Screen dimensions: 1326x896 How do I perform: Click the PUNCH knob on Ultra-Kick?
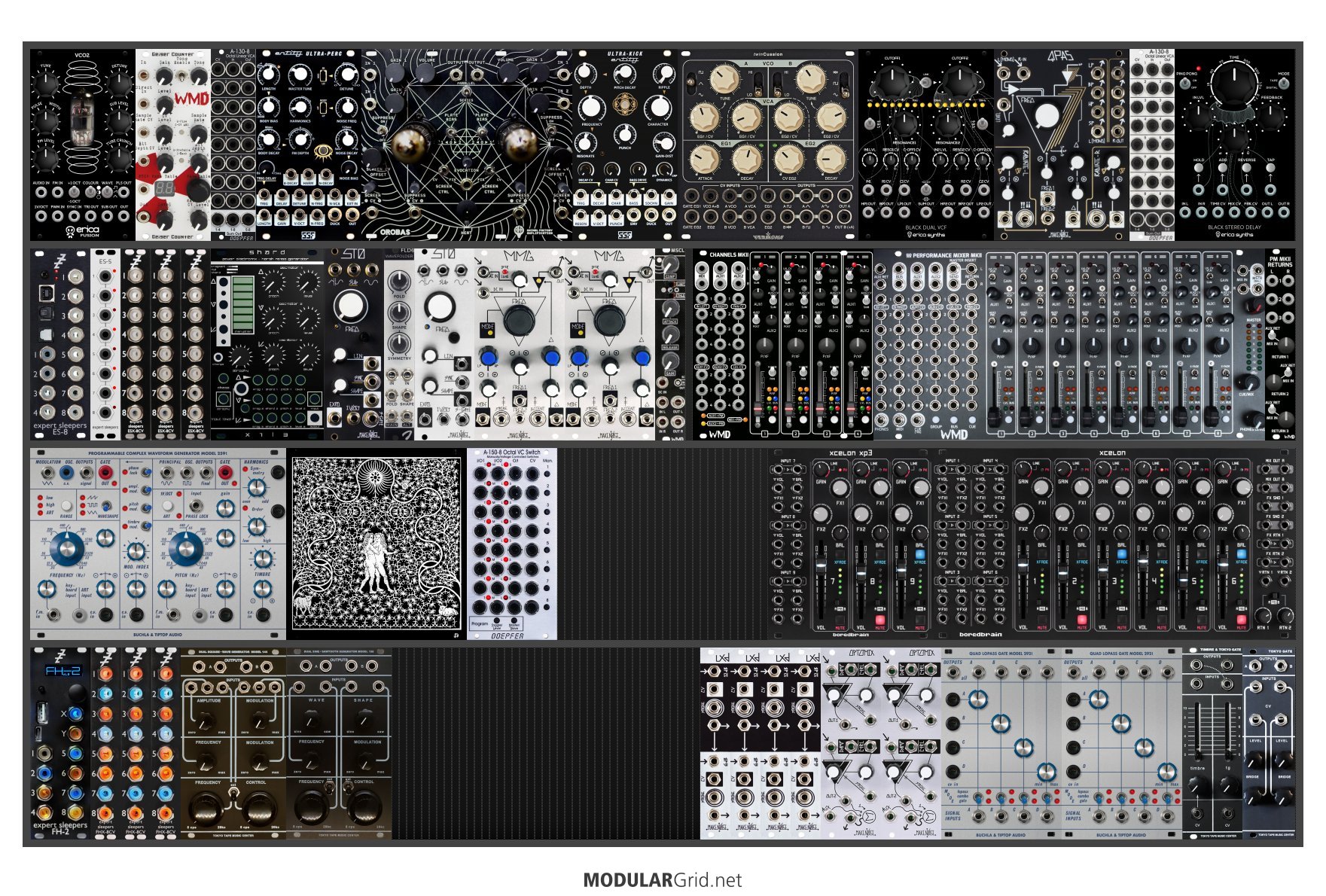coord(625,134)
